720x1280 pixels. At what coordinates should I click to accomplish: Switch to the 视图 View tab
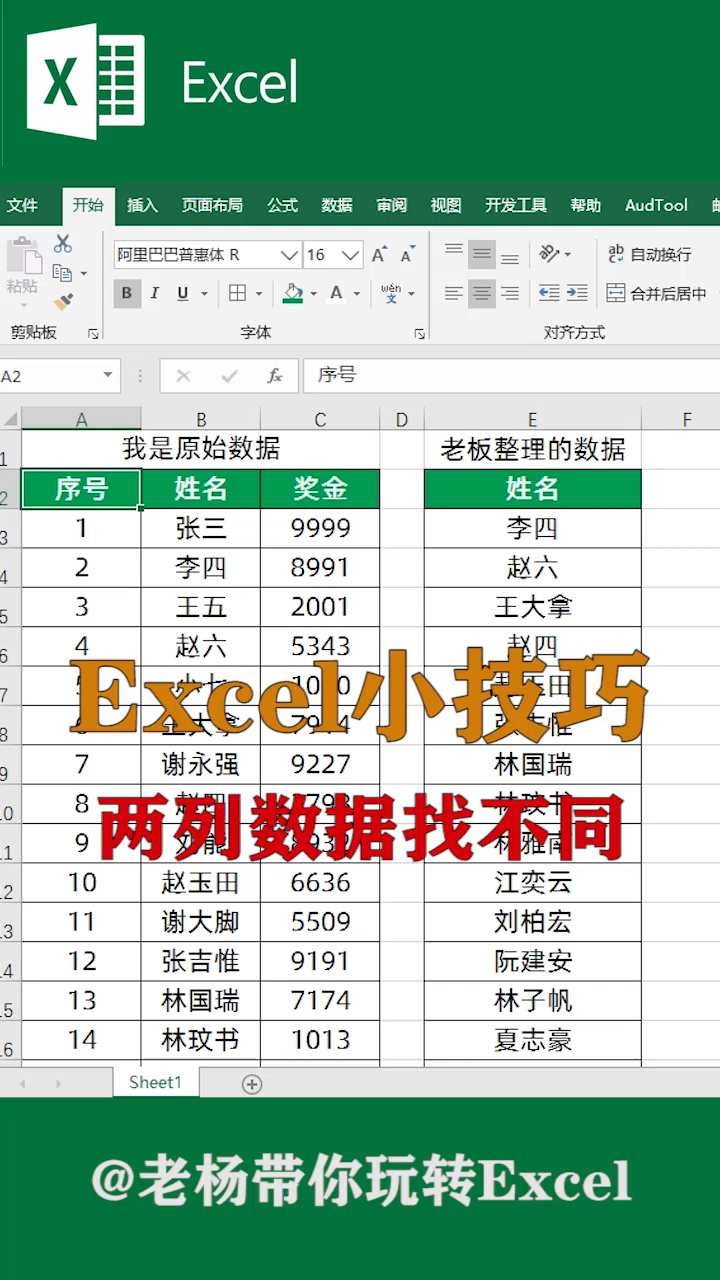(x=446, y=205)
